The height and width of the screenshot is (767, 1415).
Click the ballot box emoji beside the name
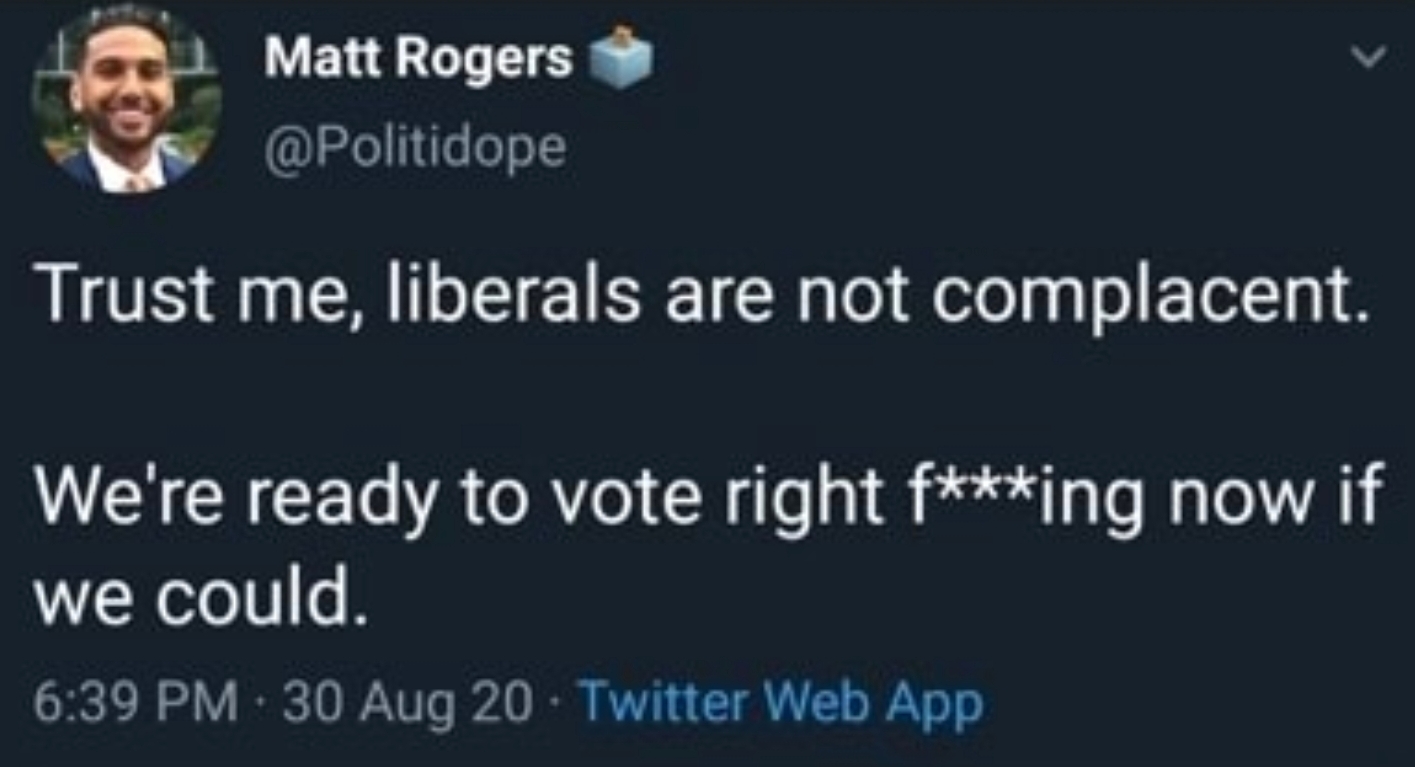pos(624,59)
